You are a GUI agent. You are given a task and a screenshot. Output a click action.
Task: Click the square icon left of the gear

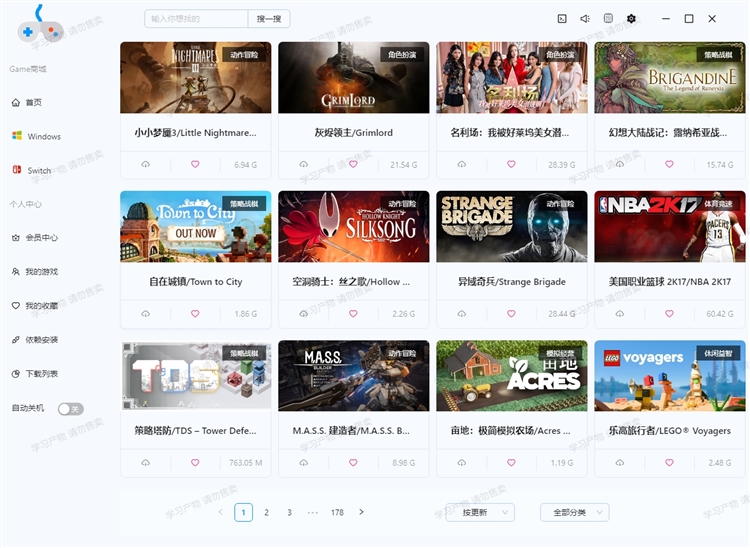[x=608, y=18]
